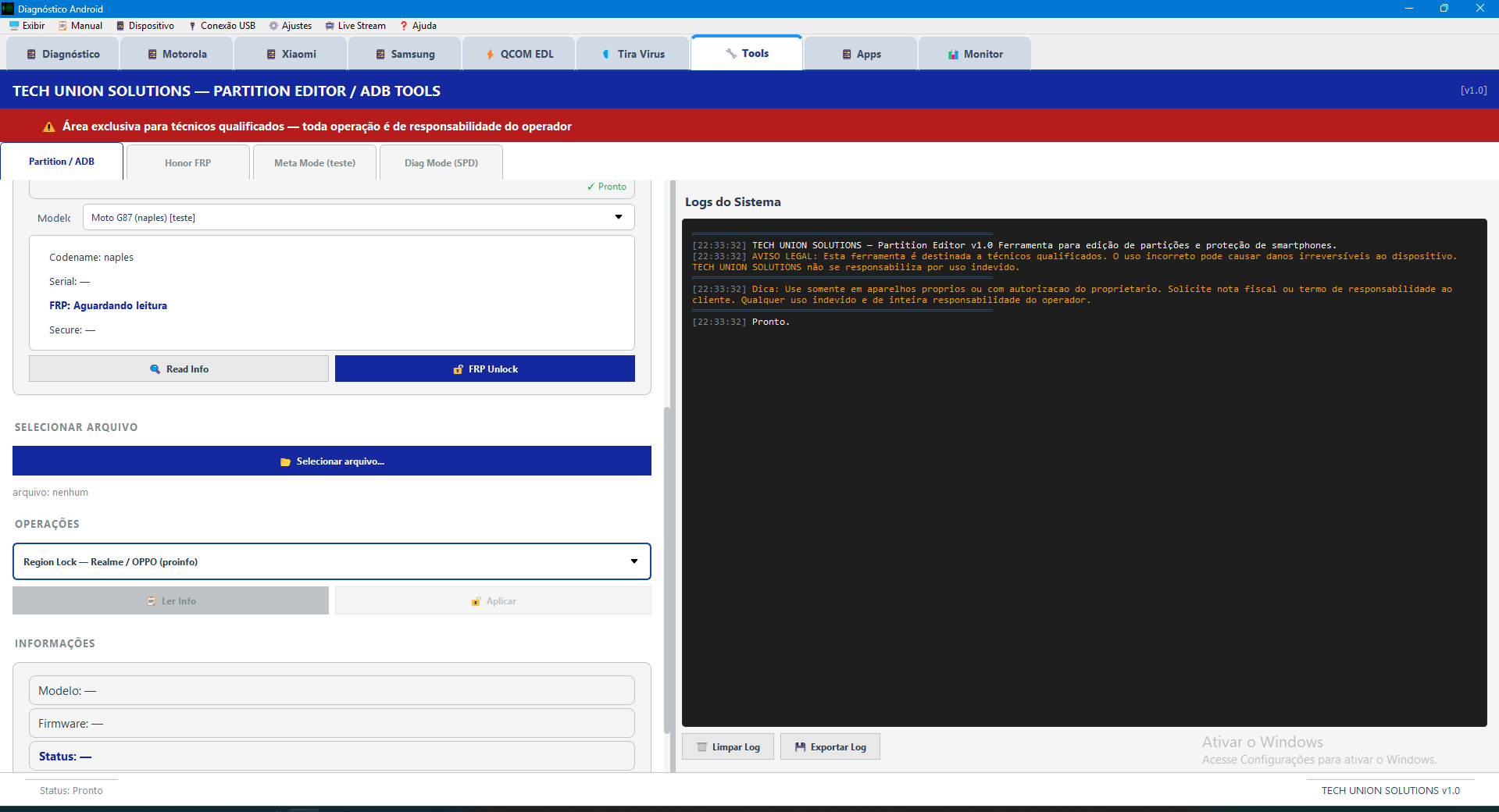Switch to the Tira Virus tab
Viewport: 1499px width, 812px height.
633,54
